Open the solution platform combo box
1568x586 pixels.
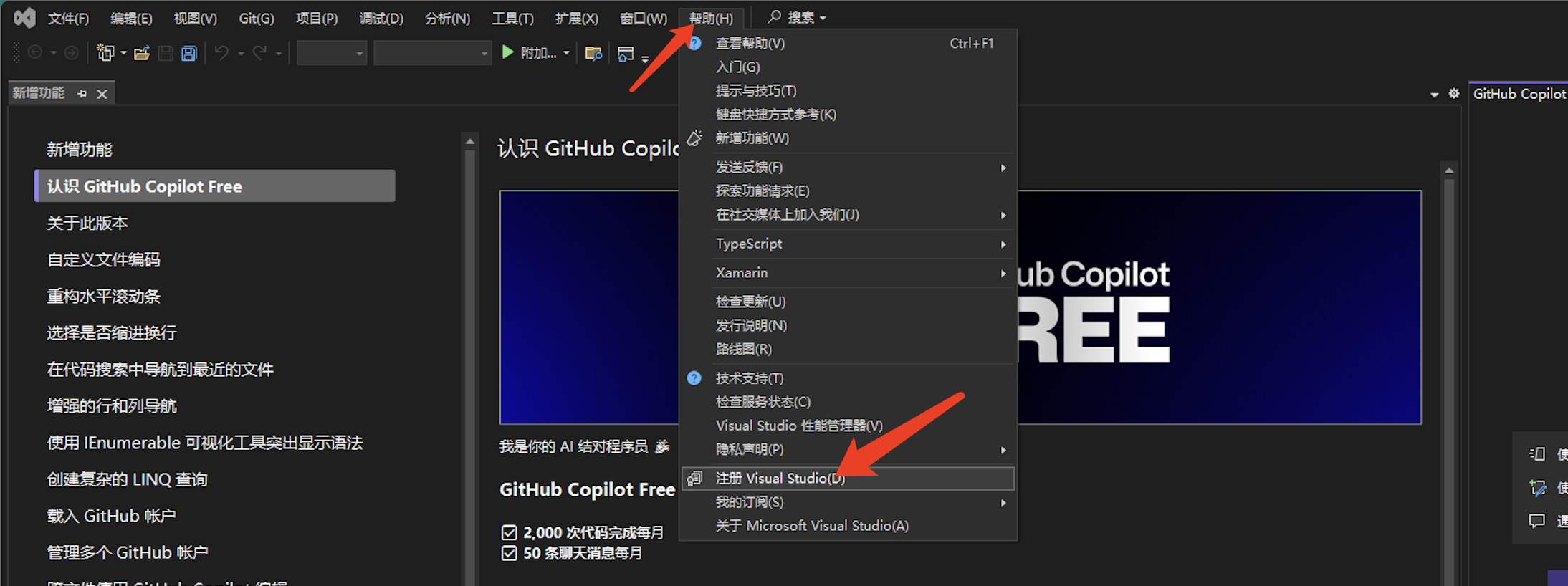432,53
